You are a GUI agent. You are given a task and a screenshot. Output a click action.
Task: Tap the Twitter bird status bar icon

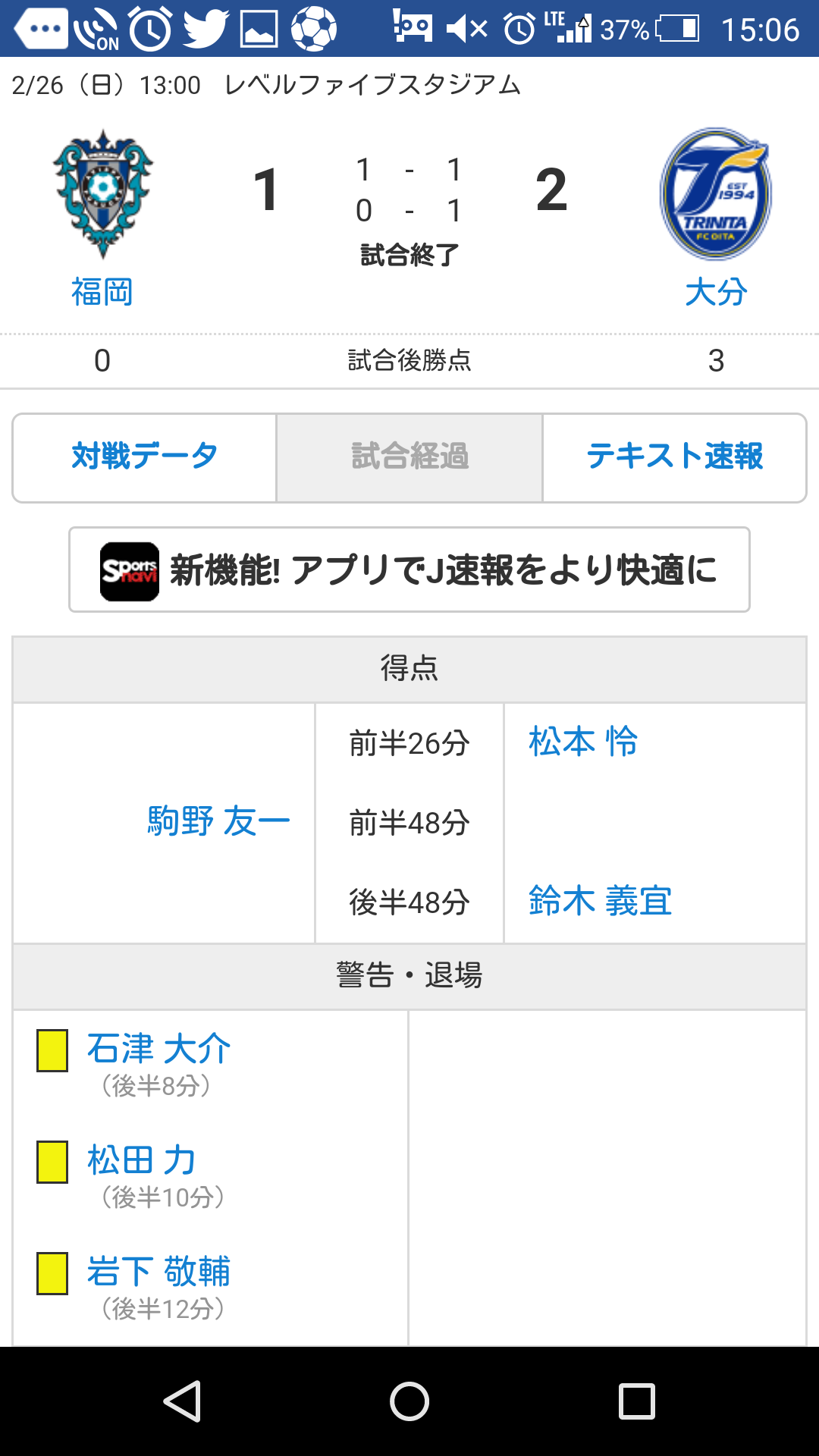point(205,29)
